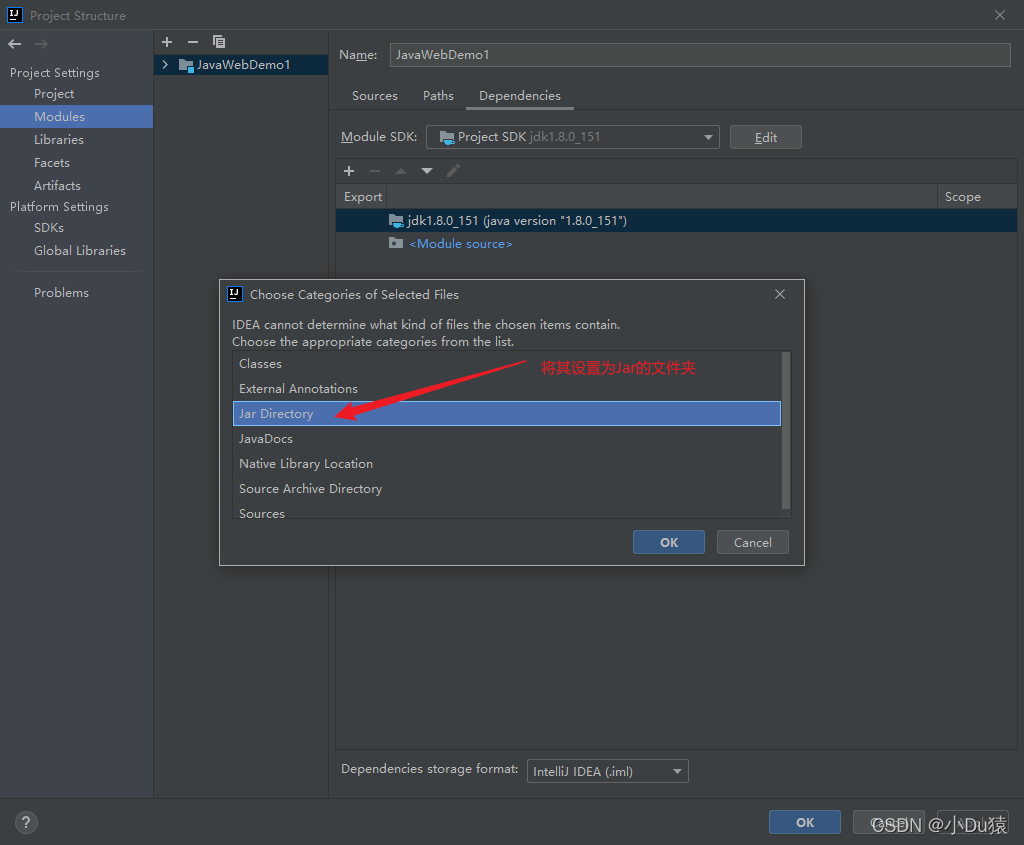The image size is (1024, 845).
Task: Click the edit dependency pencil icon
Action: tap(453, 171)
